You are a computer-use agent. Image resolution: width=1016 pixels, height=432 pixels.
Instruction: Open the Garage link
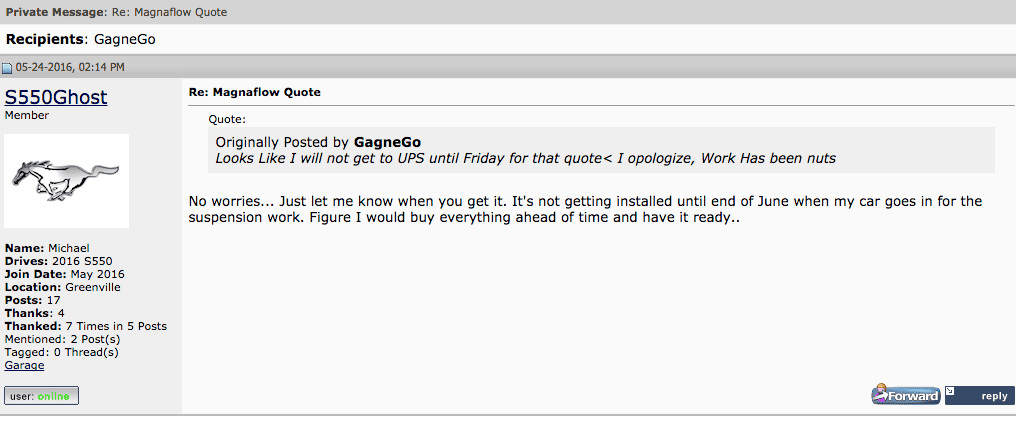24,365
